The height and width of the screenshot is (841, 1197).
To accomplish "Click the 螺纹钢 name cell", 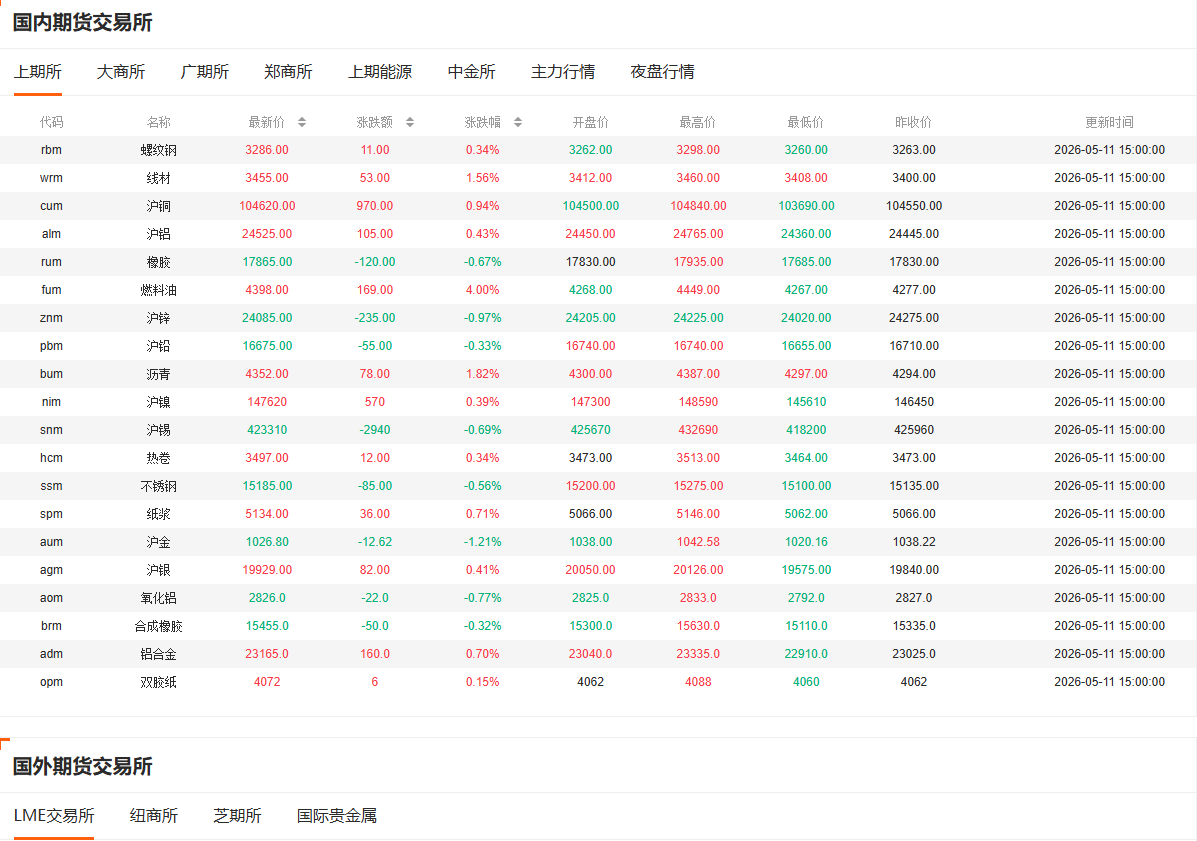I will click(x=158, y=150).
